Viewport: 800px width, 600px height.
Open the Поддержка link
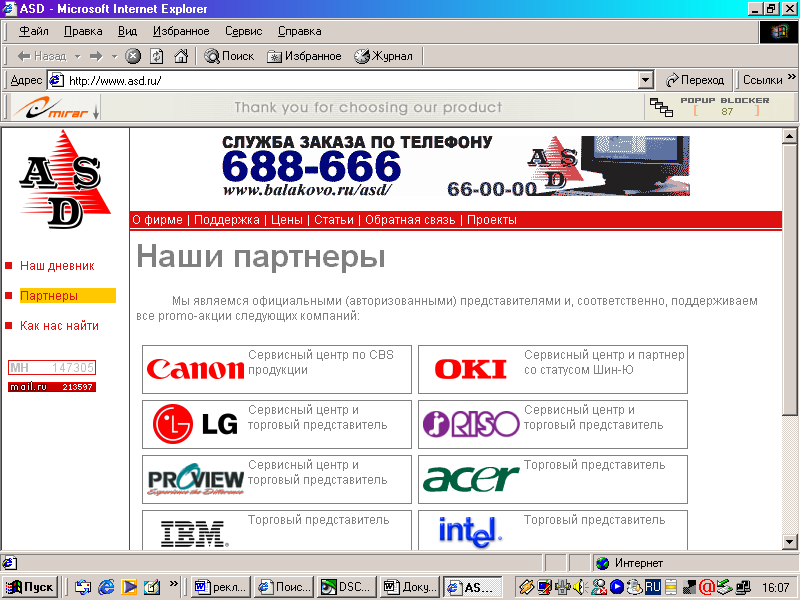point(227,220)
